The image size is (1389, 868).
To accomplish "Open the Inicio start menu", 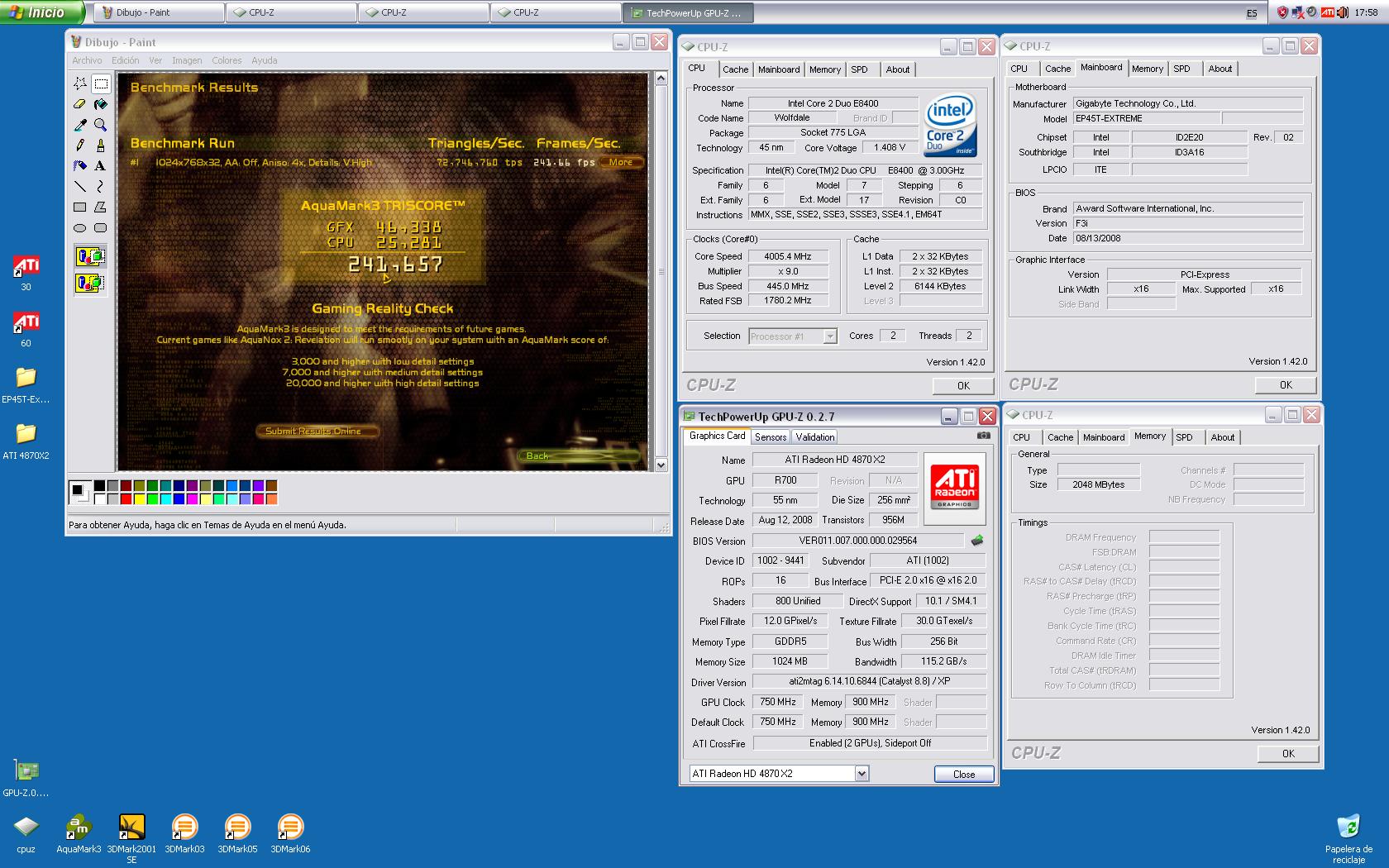I will (41, 12).
